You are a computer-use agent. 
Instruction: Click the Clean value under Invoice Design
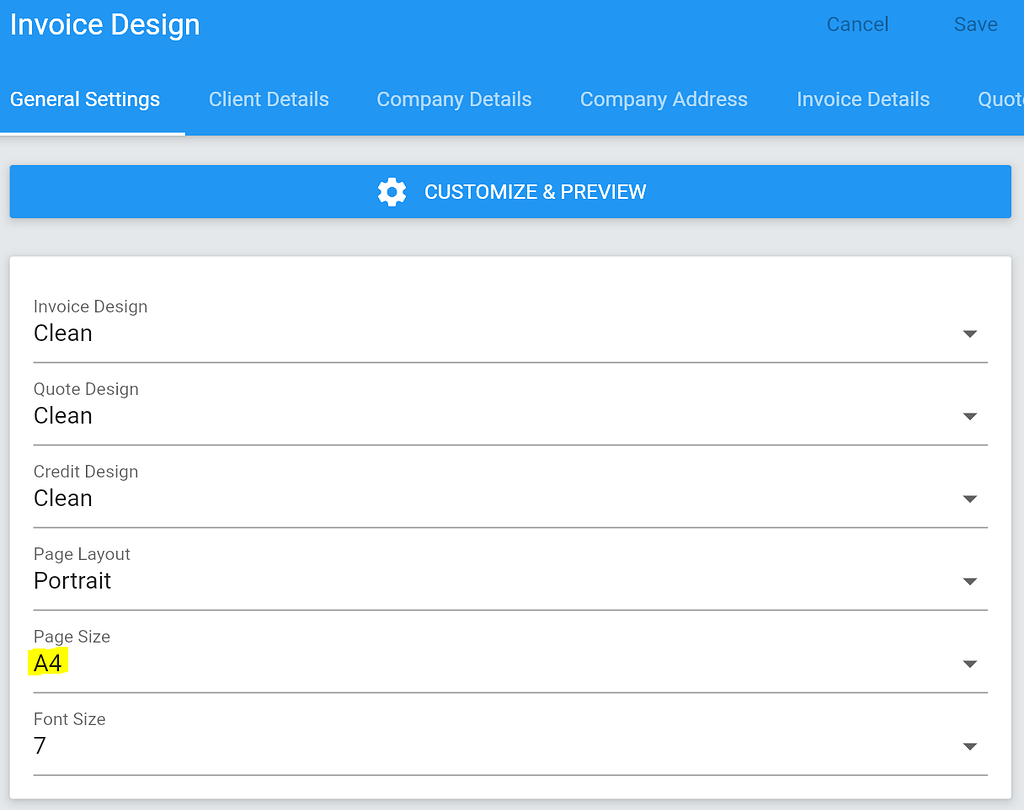click(63, 333)
